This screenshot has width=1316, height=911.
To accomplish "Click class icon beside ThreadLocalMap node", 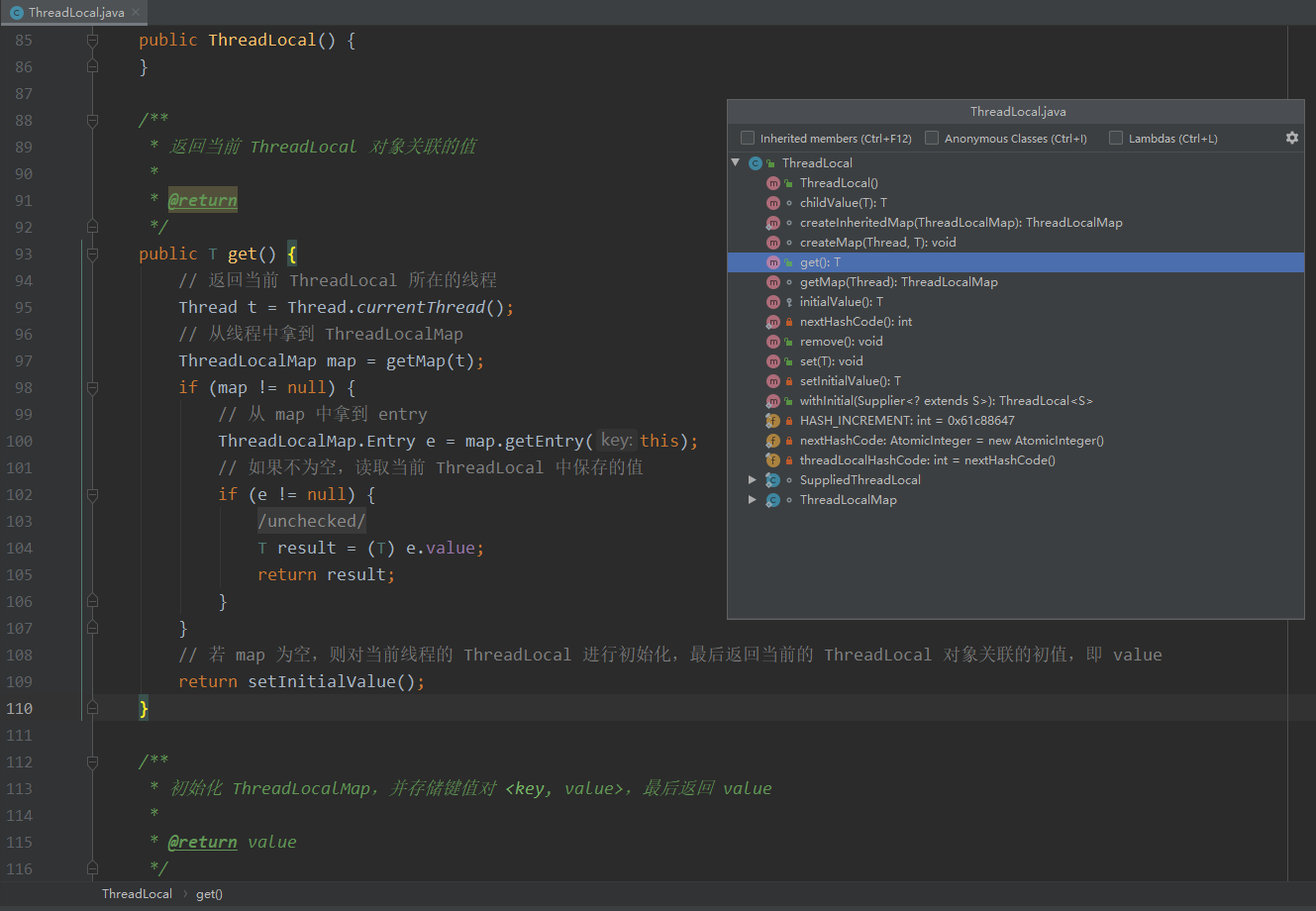I will 773,500.
